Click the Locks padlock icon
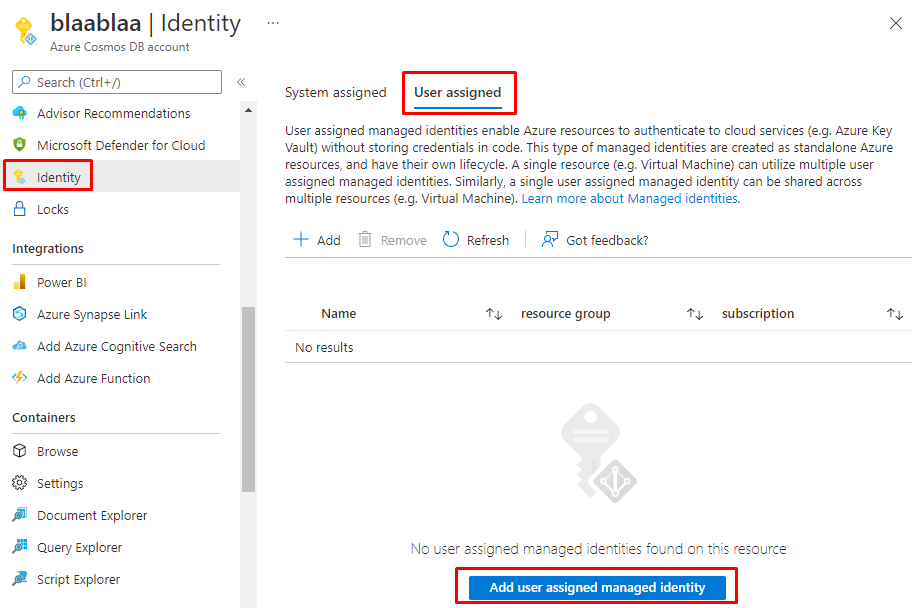The height and width of the screenshot is (608, 924). [19, 209]
